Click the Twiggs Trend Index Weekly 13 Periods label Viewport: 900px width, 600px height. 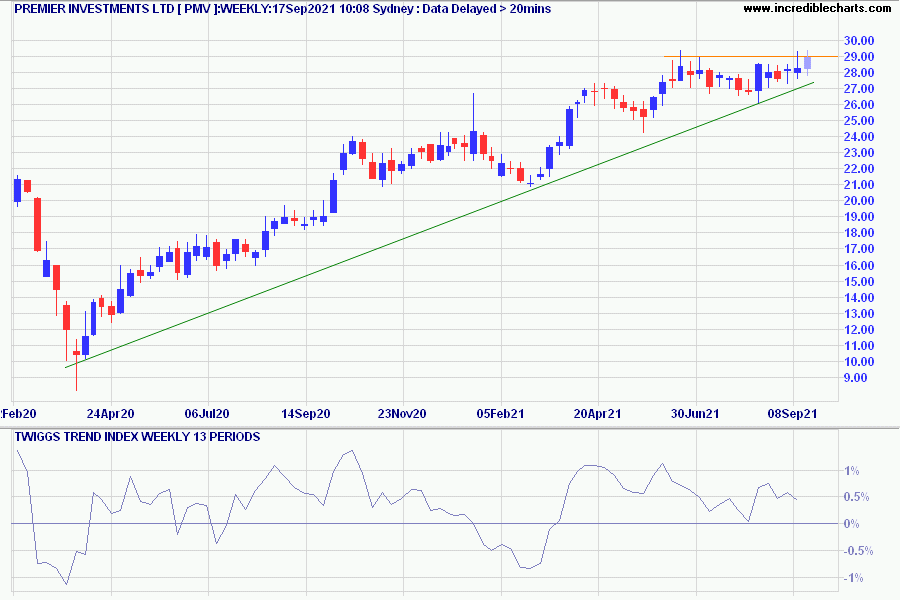[137, 437]
